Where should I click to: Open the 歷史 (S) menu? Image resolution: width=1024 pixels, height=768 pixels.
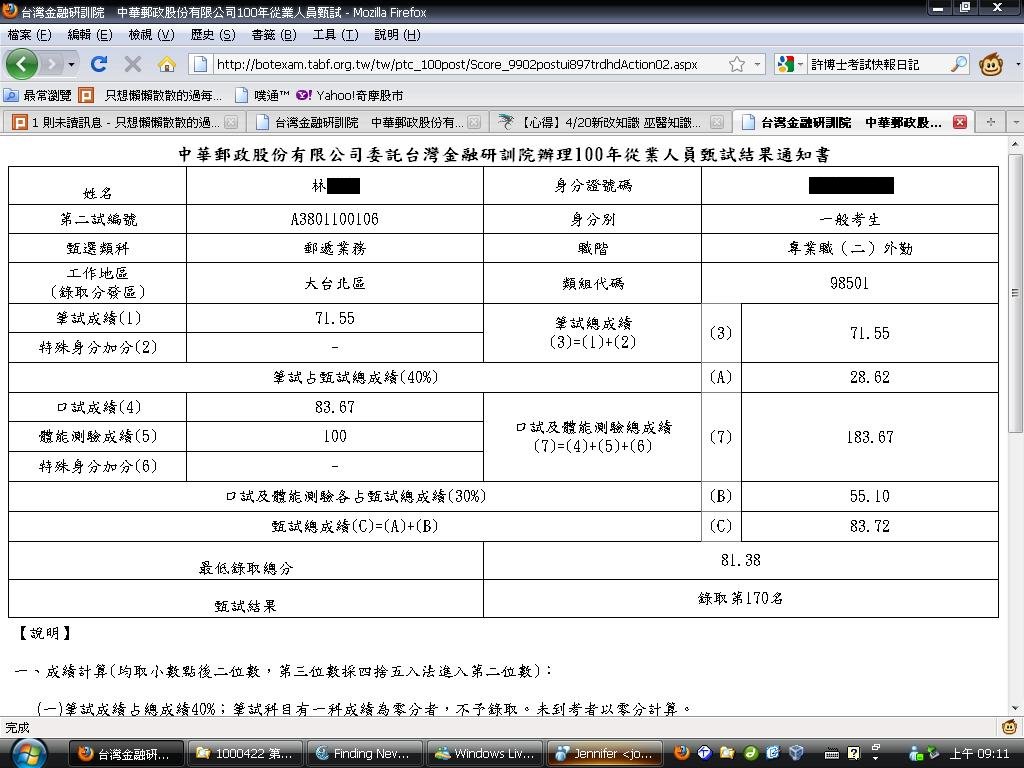pyautogui.click(x=213, y=35)
